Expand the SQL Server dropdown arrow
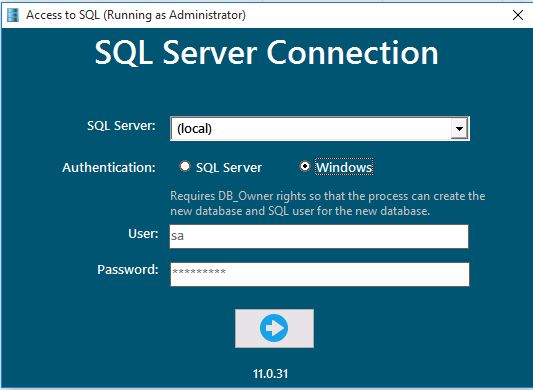 pos(459,129)
